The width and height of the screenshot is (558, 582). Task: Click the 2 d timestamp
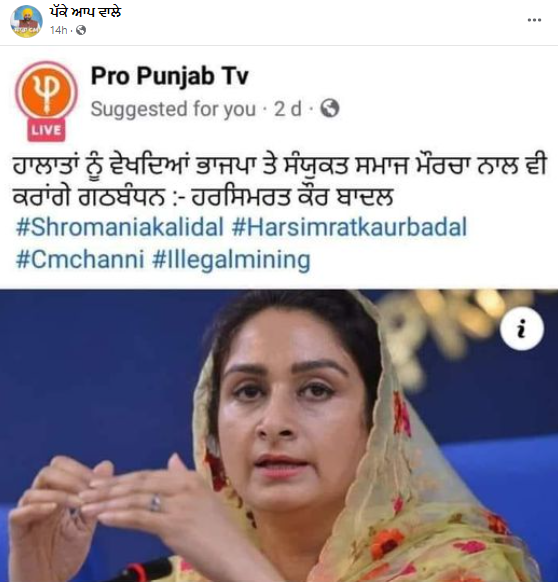click(x=287, y=109)
